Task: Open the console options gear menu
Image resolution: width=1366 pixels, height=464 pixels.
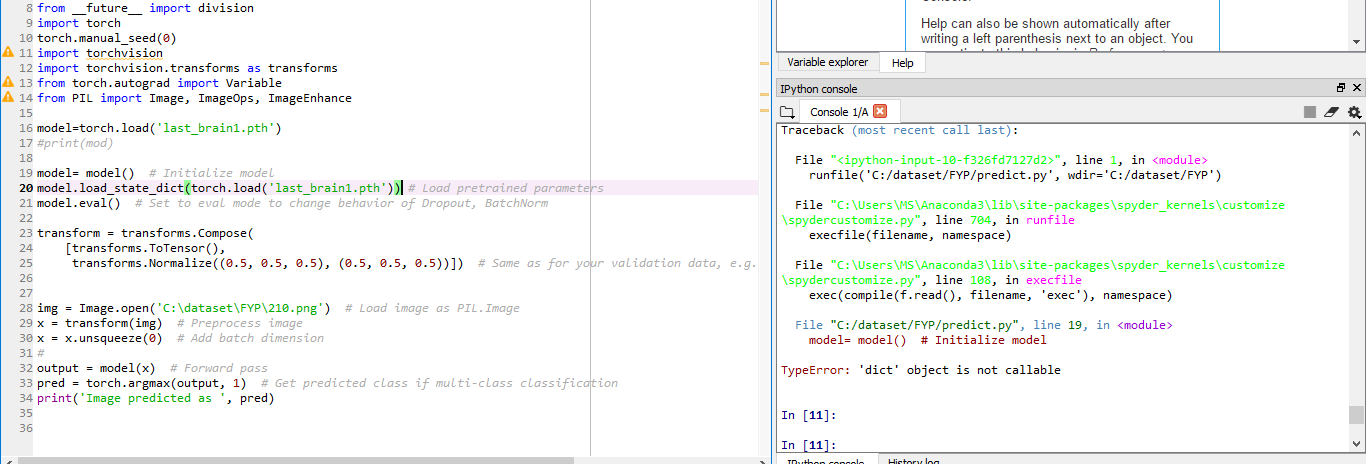Action: (1354, 112)
